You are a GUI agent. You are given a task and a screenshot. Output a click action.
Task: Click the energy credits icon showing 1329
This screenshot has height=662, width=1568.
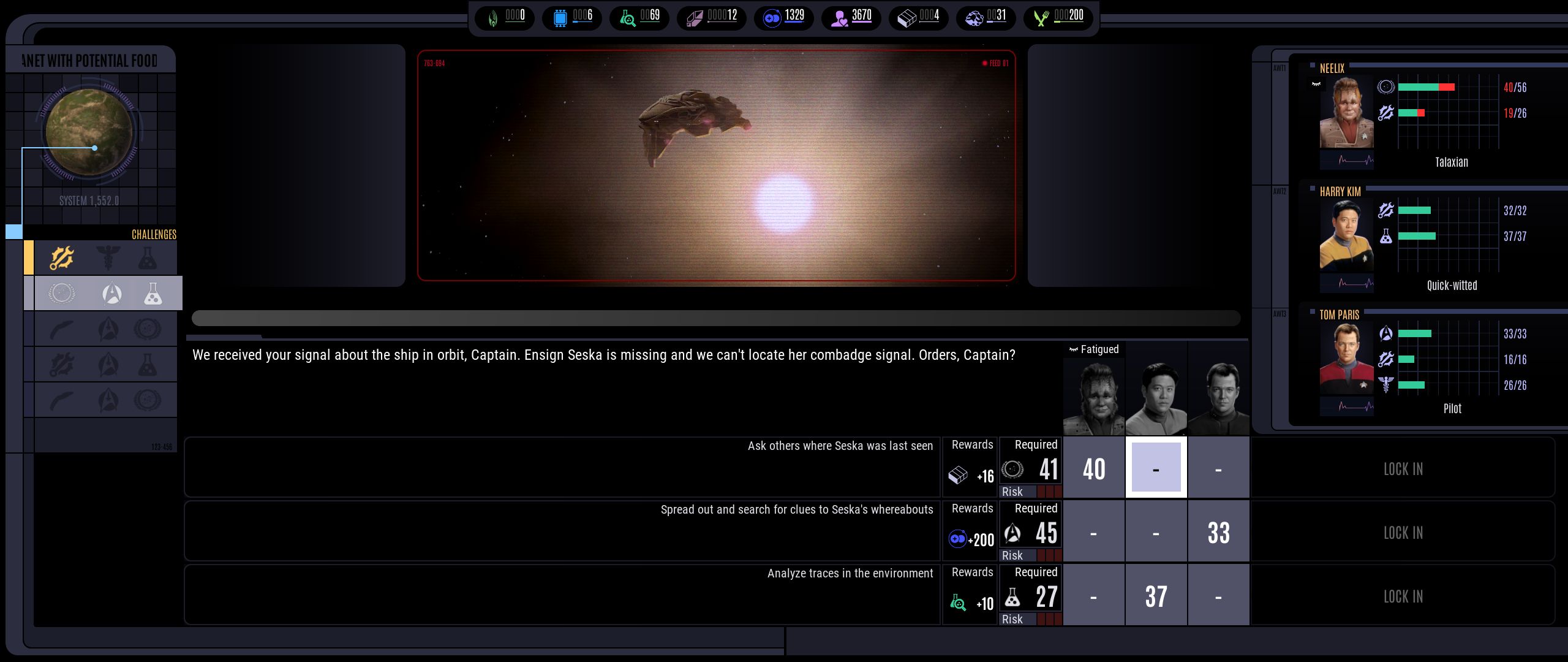pyautogui.click(x=772, y=18)
